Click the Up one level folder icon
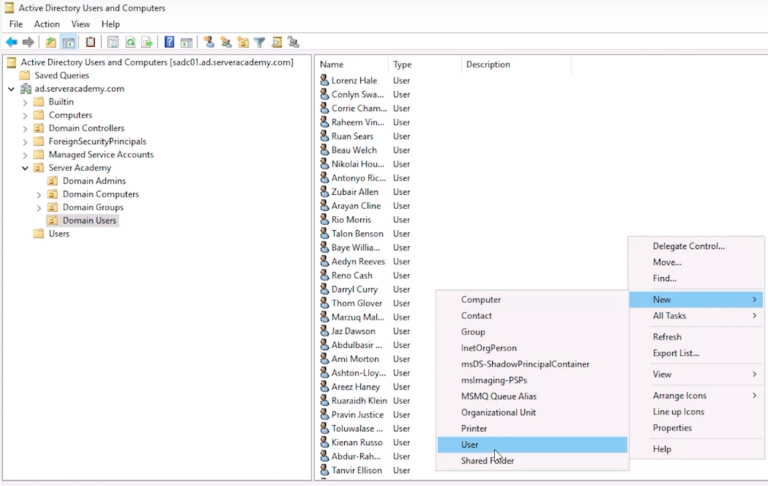Image resolution: width=768 pixels, height=486 pixels. [51, 42]
